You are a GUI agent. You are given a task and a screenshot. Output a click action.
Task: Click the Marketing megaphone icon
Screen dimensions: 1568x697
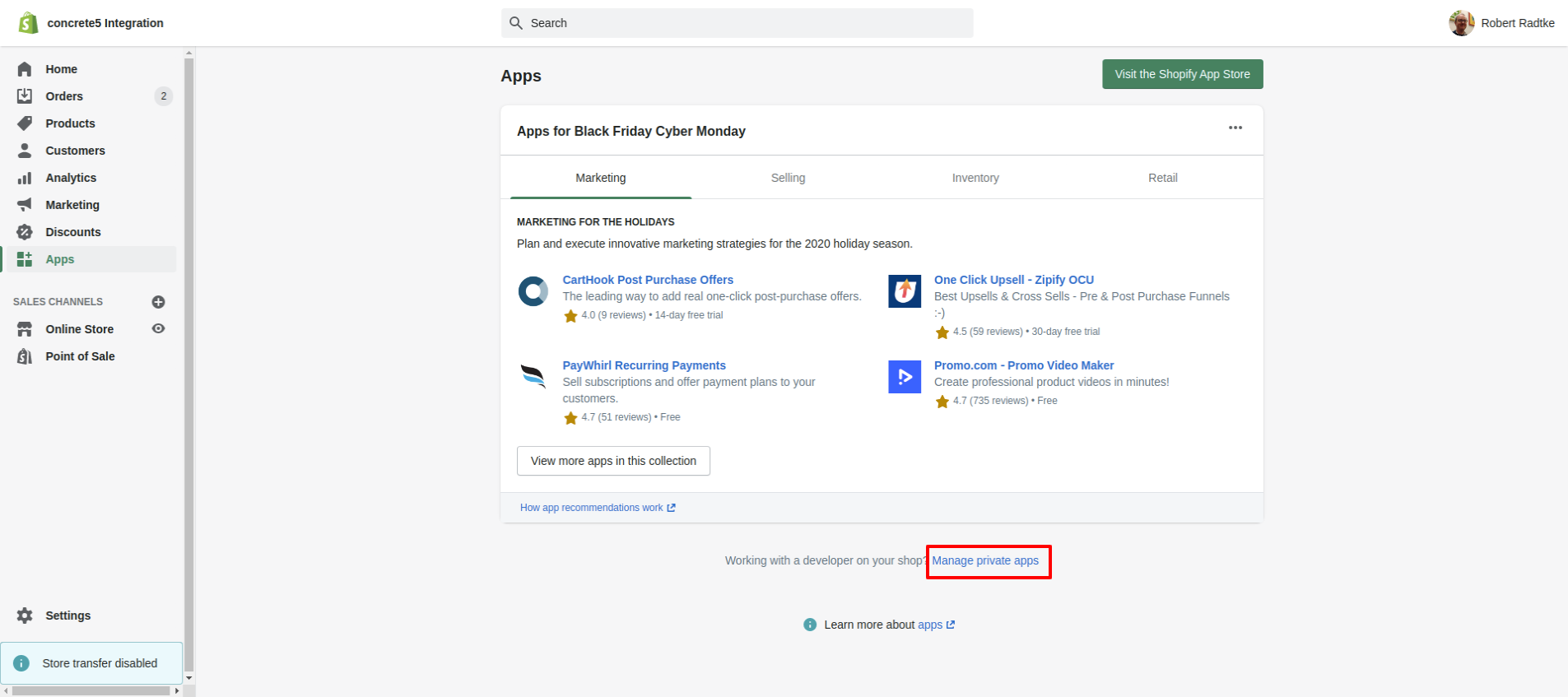[x=25, y=205]
